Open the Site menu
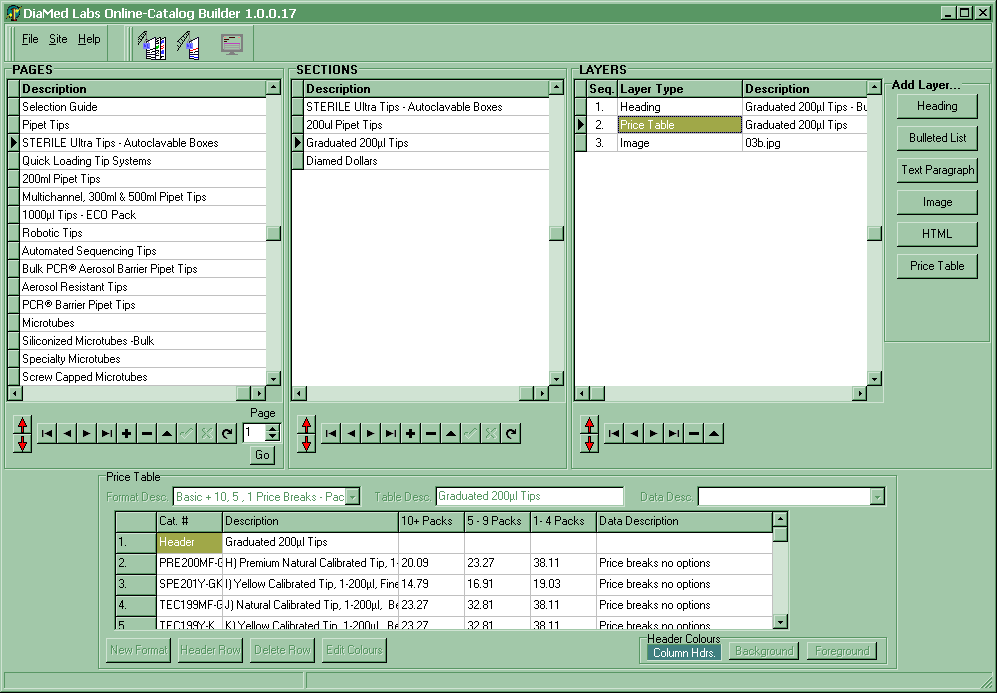 [58, 39]
